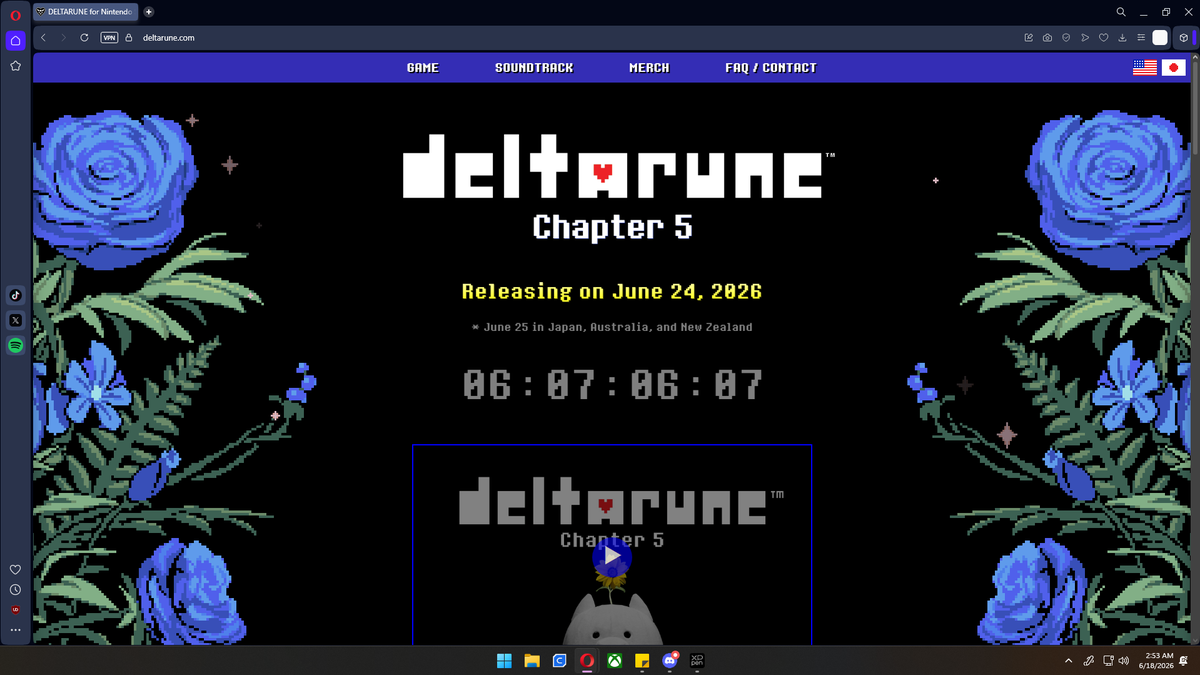Reload the deltarune.com page

(x=84, y=38)
